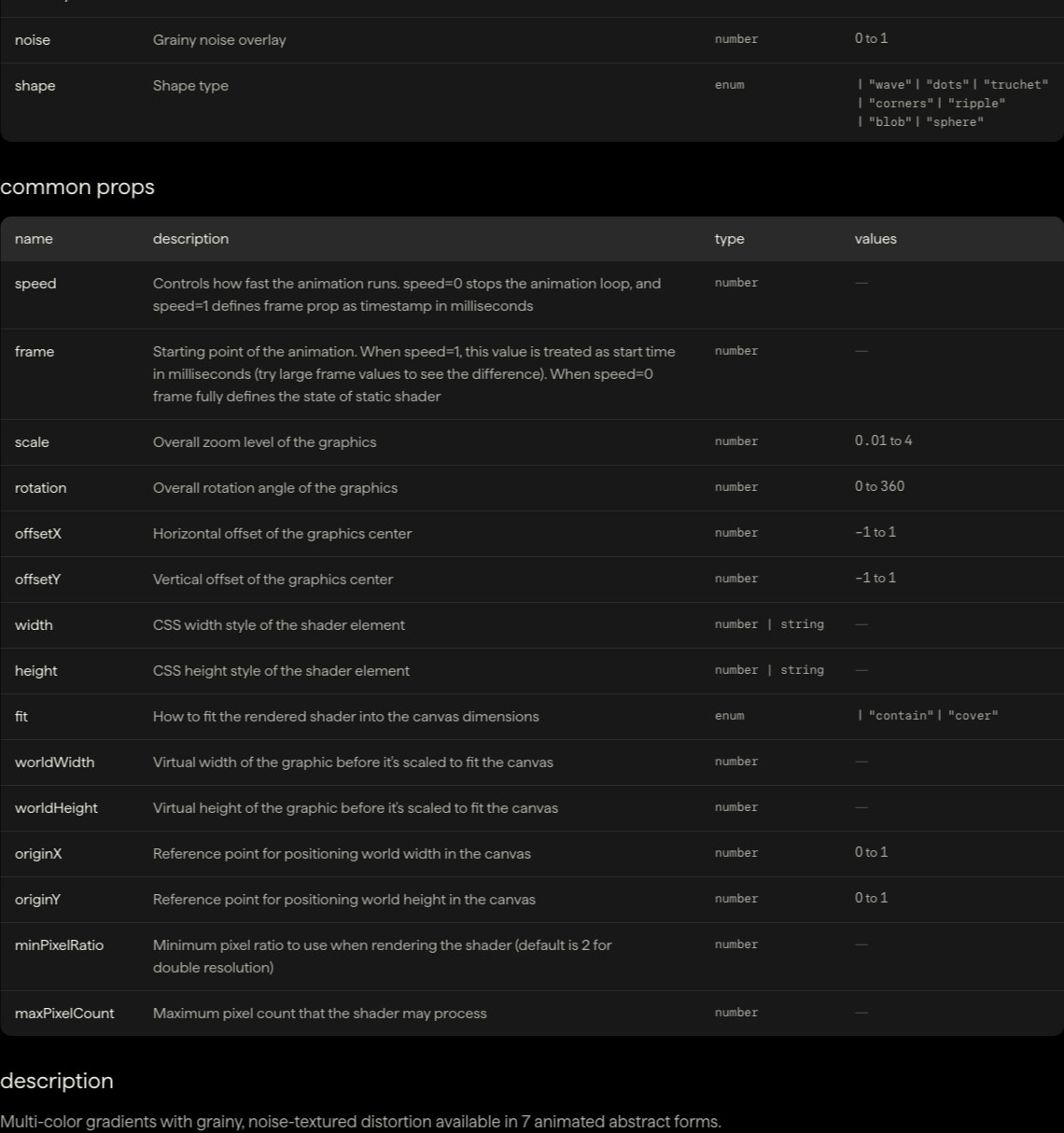The height and width of the screenshot is (1133, 1064).
Task: Click 'Vertical offset of the graphics center'
Action: pos(273,580)
